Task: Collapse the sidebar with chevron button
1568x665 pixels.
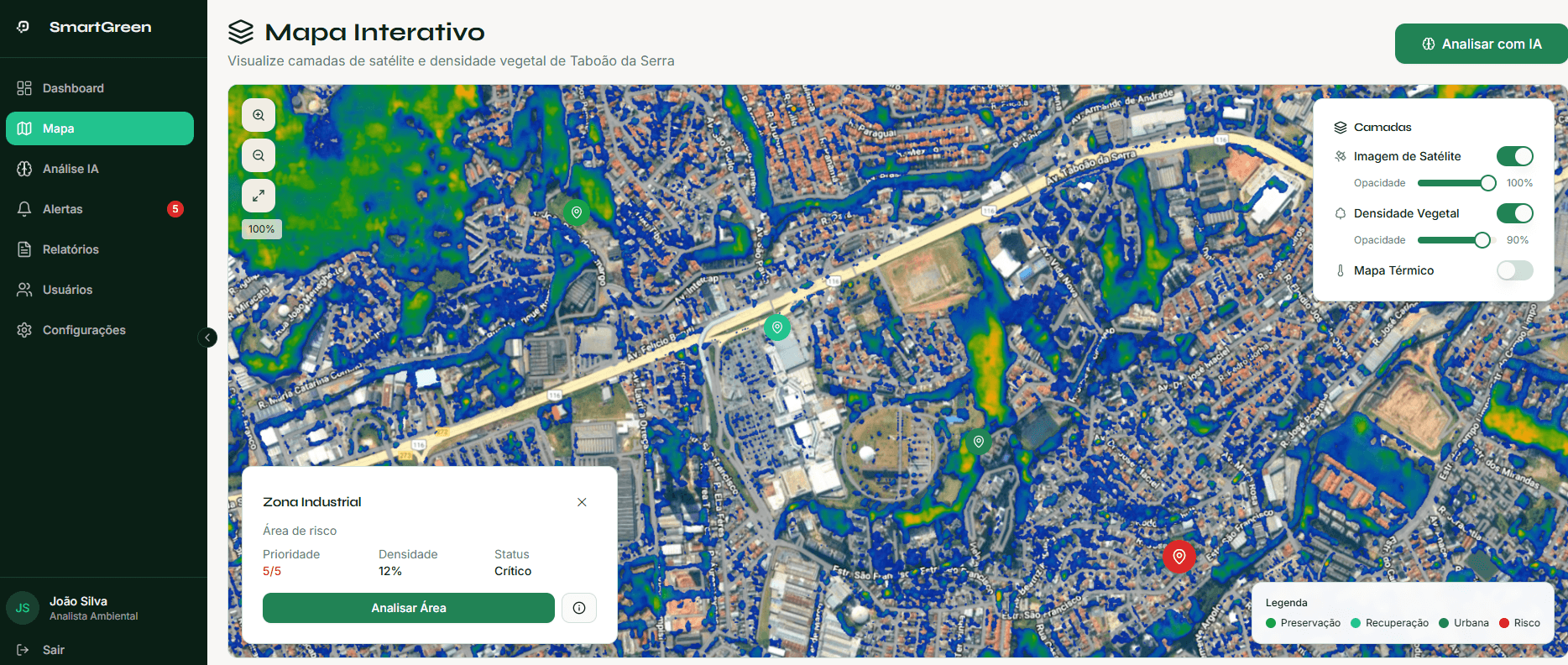Action: pyautogui.click(x=207, y=338)
